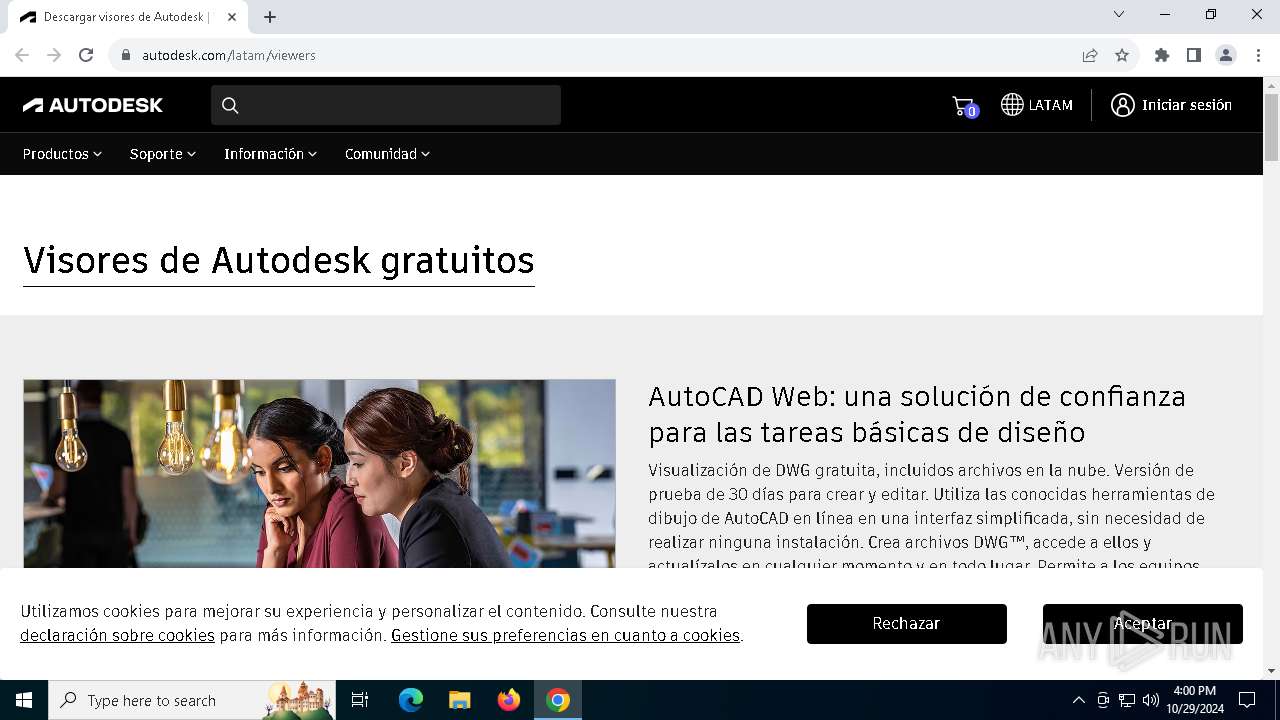Launch Microsoft Edge from taskbar
Image resolution: width=1280 pixels, height=720 pixels.
tap(411, 700)
